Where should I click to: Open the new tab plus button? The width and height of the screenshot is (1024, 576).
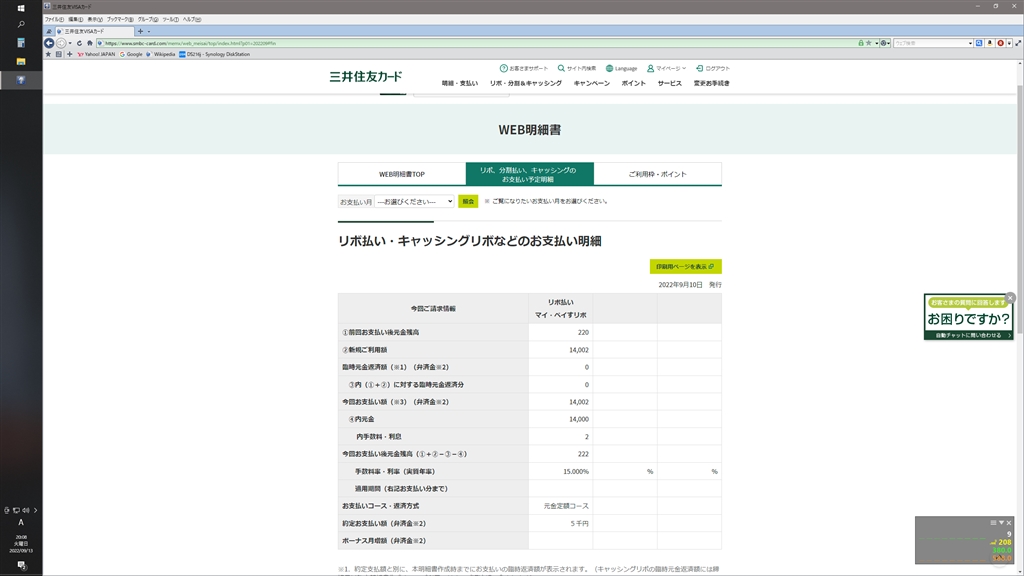140,31
